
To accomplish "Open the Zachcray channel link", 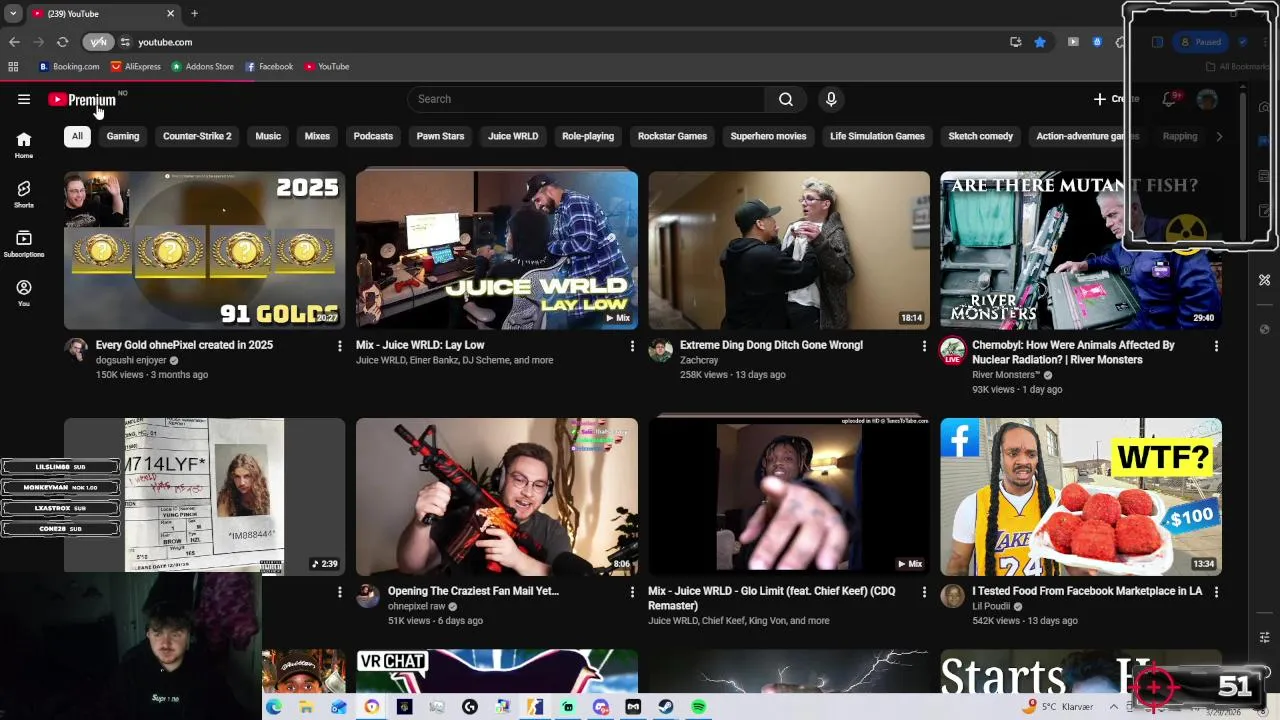I will (x=699, y=360).
